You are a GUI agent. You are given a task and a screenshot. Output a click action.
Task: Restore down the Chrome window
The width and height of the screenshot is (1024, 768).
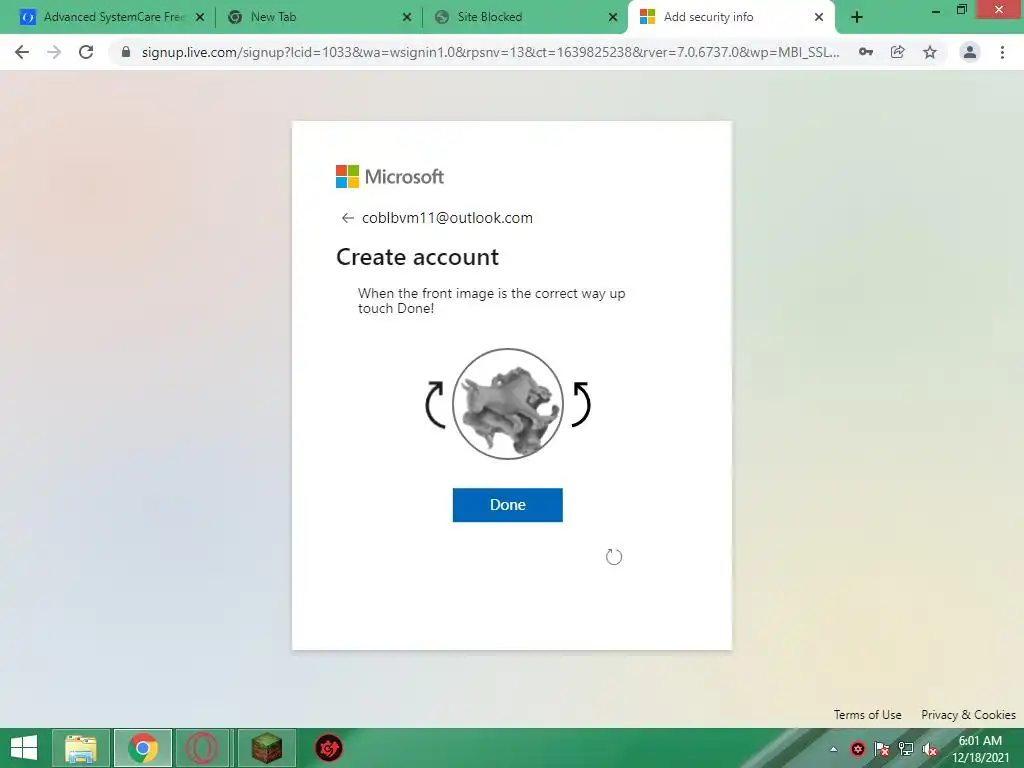(x=961, y=9)
